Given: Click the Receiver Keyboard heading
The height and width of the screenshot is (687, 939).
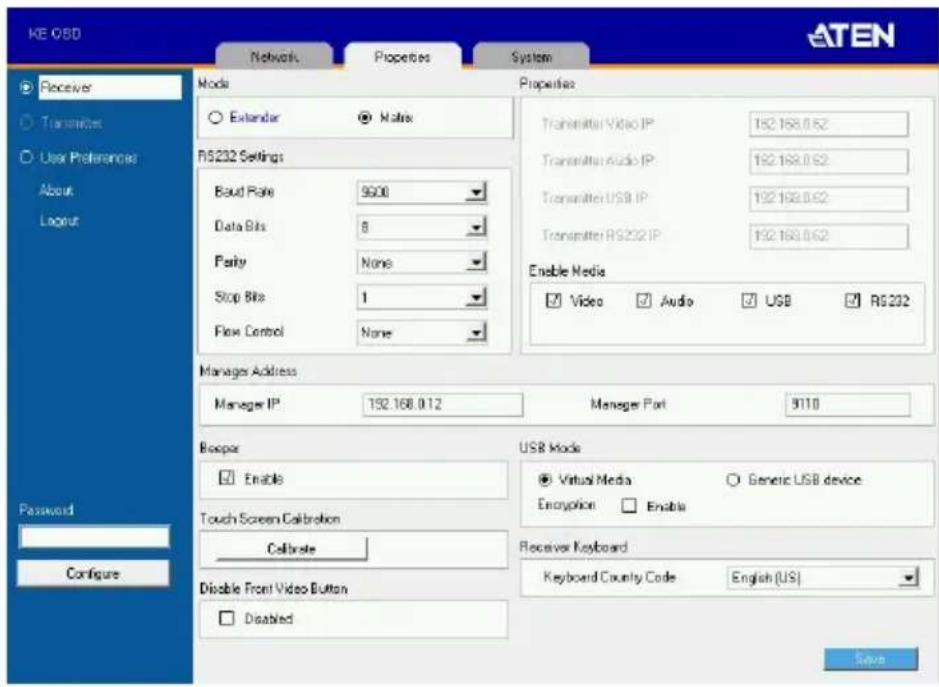Looking at the screenshot, I should 573,547.
